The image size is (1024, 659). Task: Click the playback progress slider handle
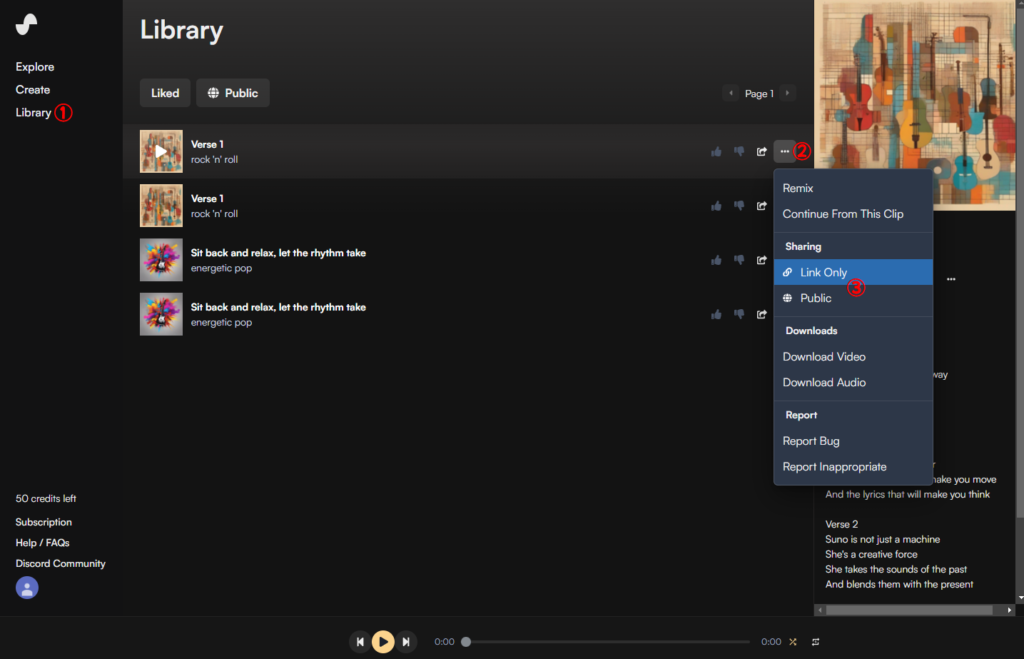coord(466,642)
